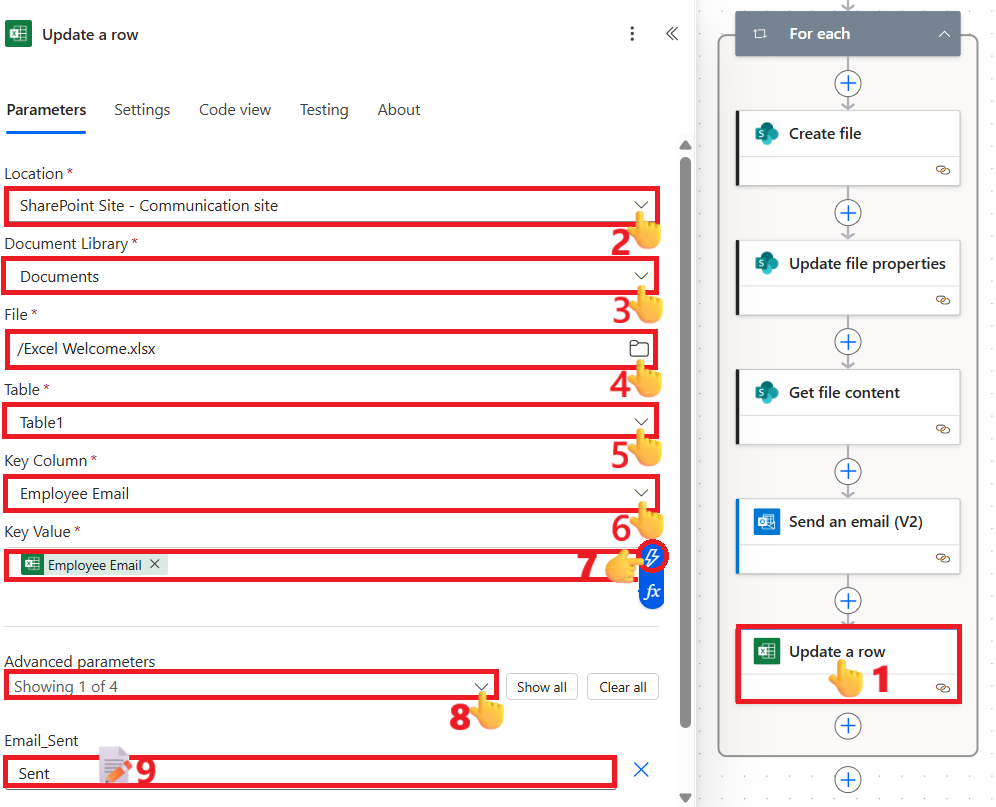Collapse the Update a row panel
This screenshot has height=807, width=996.
click(672, 34)
